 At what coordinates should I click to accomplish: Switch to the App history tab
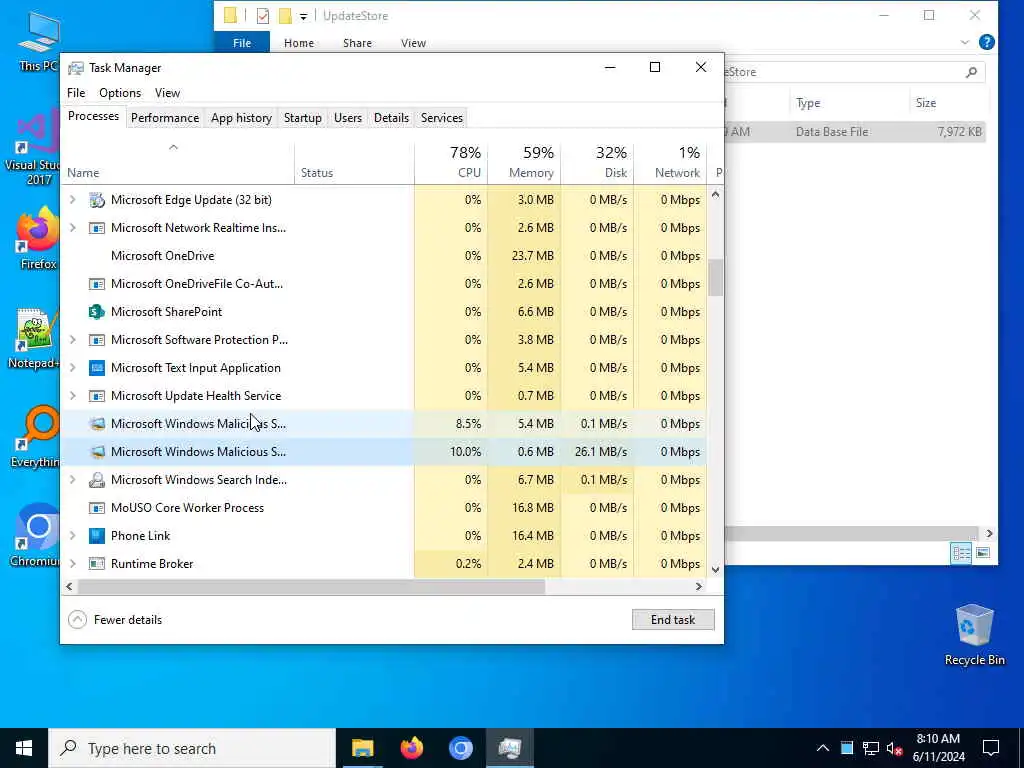241,118
